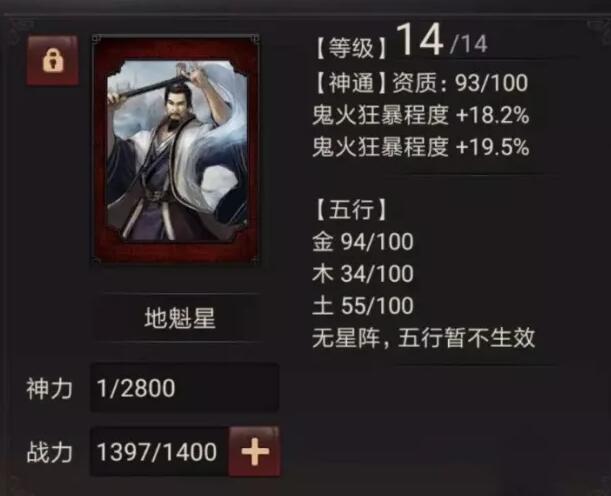
Task: Open the 地魁星 character portrait card
Action: point(176,149)
